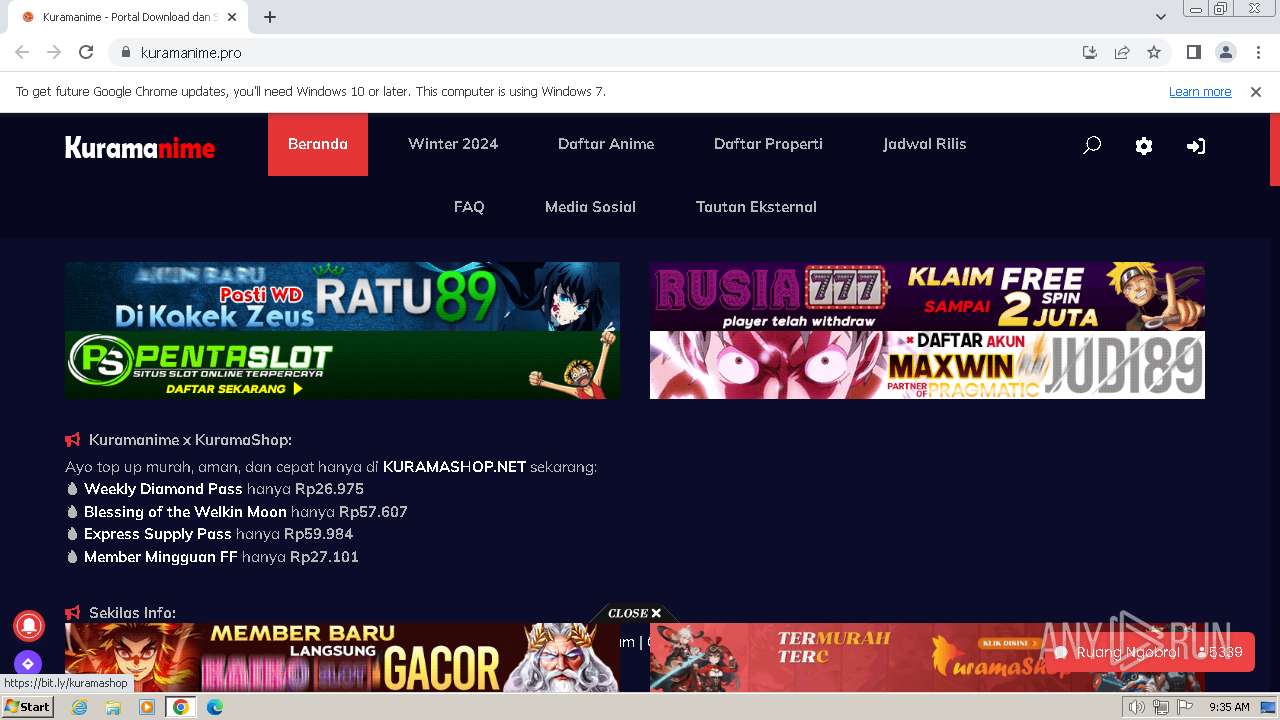Image resolution: width=1280 pixels, height=720 pixels.
Task: Follow the KURAMASHOP.NET link
Action: click(454, 467)
